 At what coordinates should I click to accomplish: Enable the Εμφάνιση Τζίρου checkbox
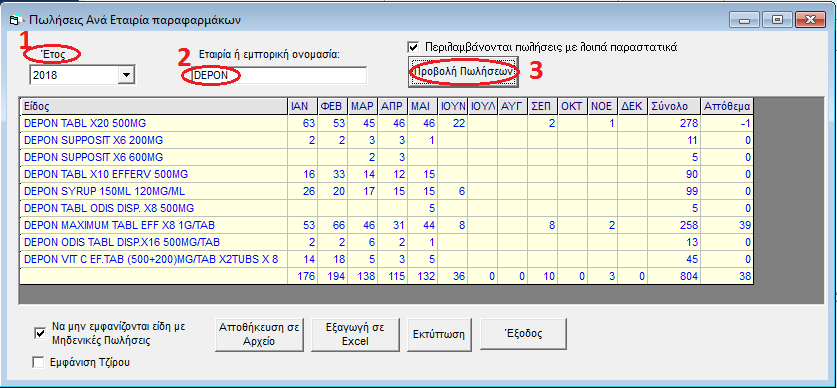tap(39, 362)
